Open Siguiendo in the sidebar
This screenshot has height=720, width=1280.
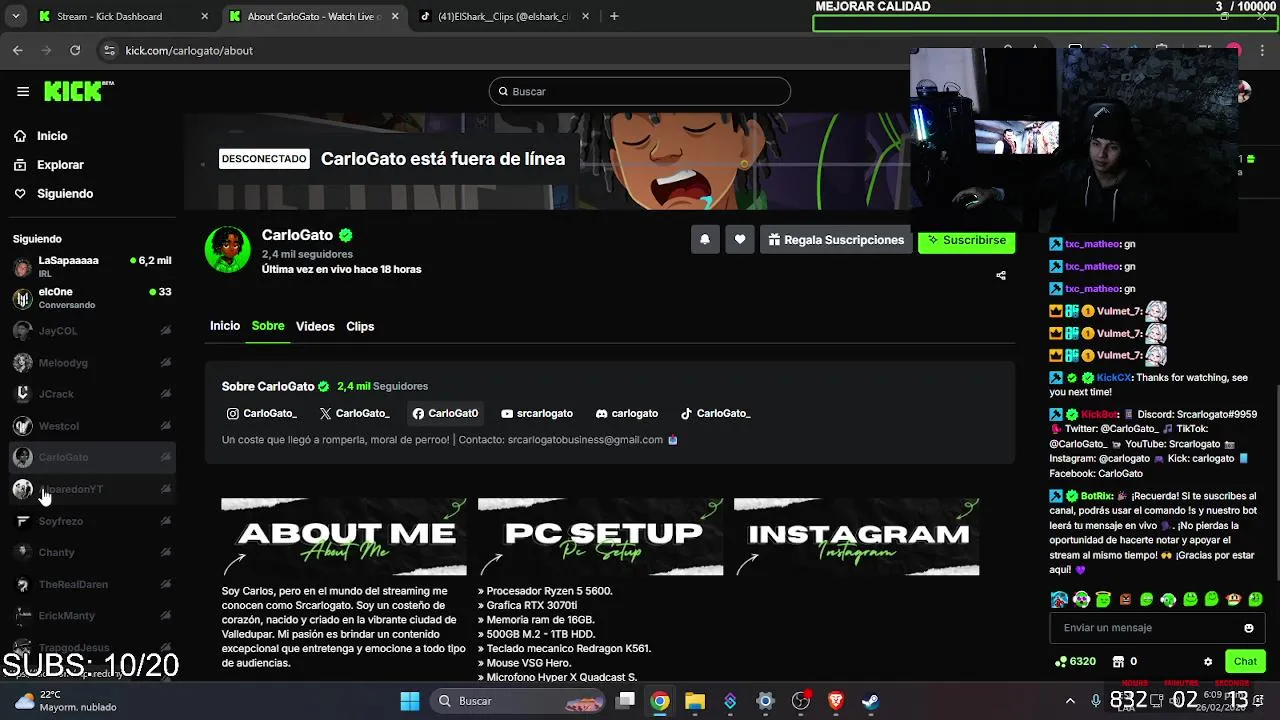click(65, 194)
